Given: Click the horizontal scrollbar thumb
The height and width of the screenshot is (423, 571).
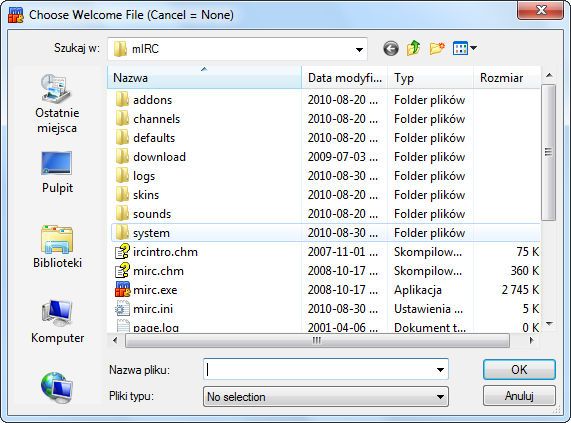Looking at the screenshot, I should 317,340.
